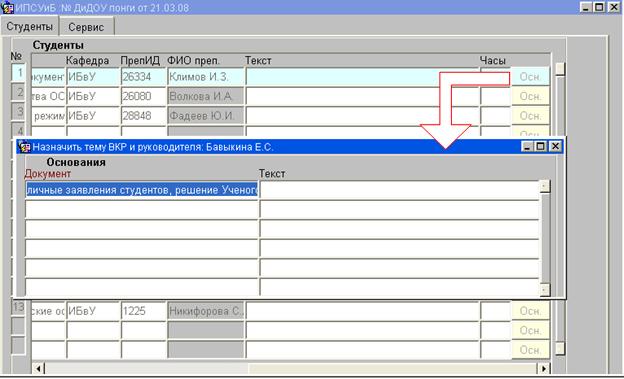Click Осн. button in Климов И.З. row
Image resolution: width=624 pixels, height=379 pixels.
tap(530, 76)
